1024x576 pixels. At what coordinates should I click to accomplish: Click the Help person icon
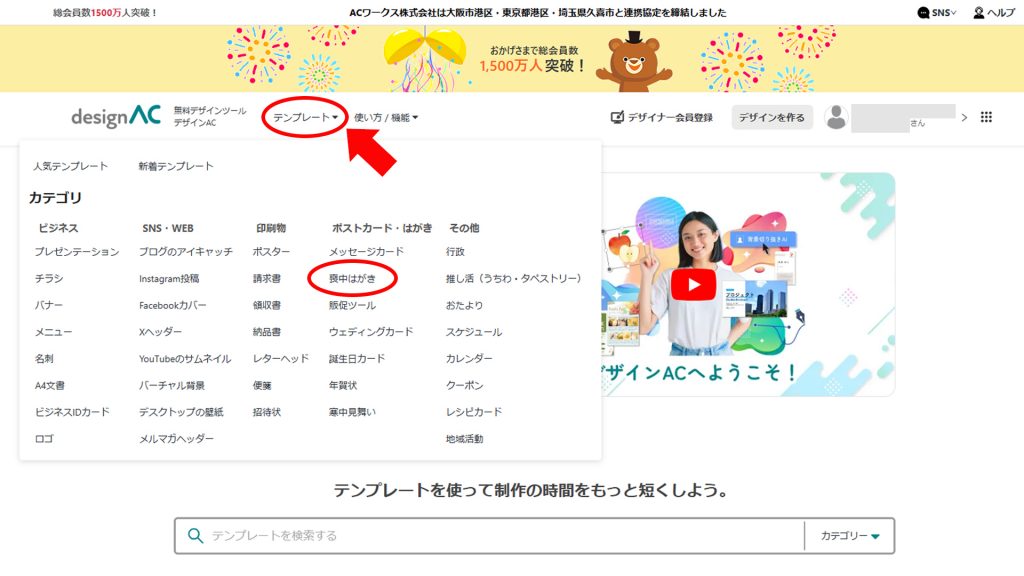979,12
